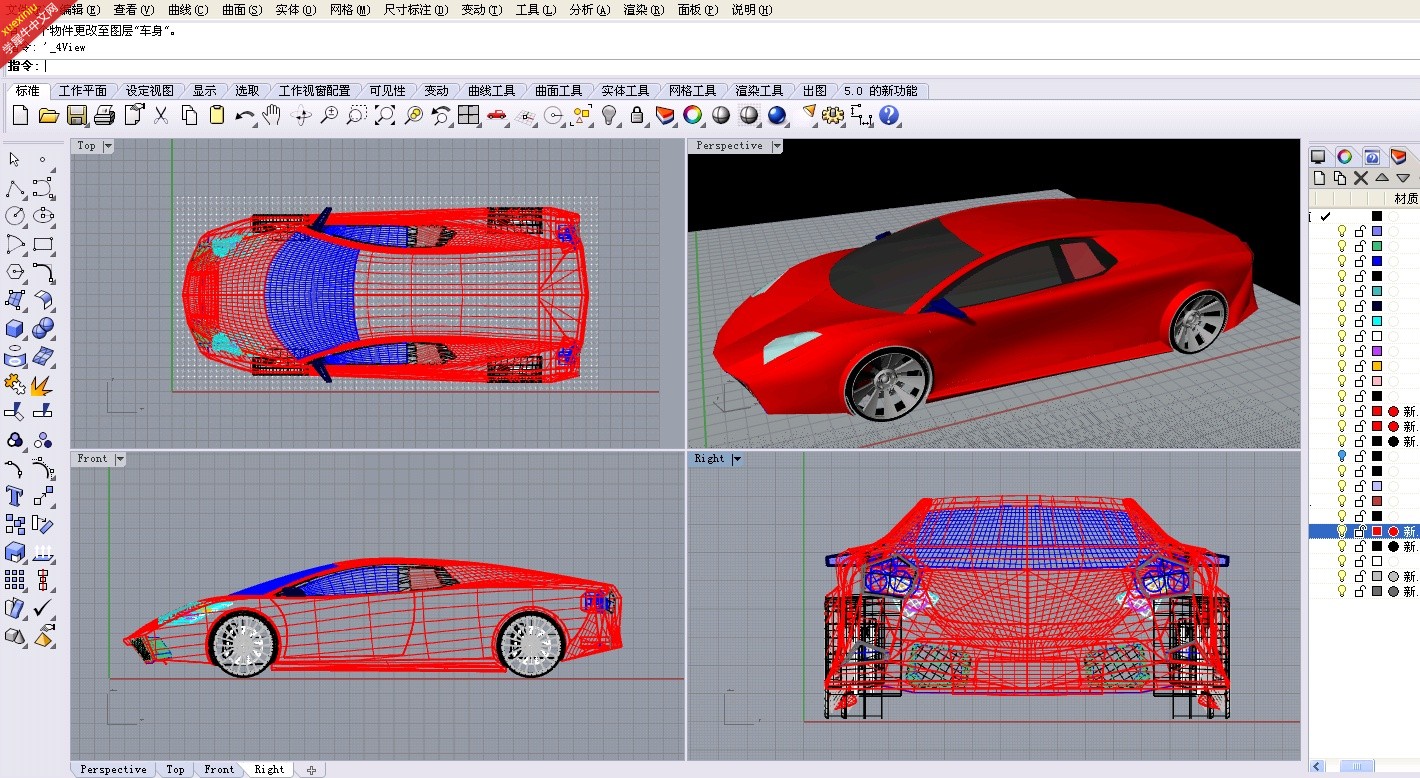Viewport: 1420px width, 778px height.
Task: Switch to the 工作平面 toolbar tab
Action: pos(82,91)
